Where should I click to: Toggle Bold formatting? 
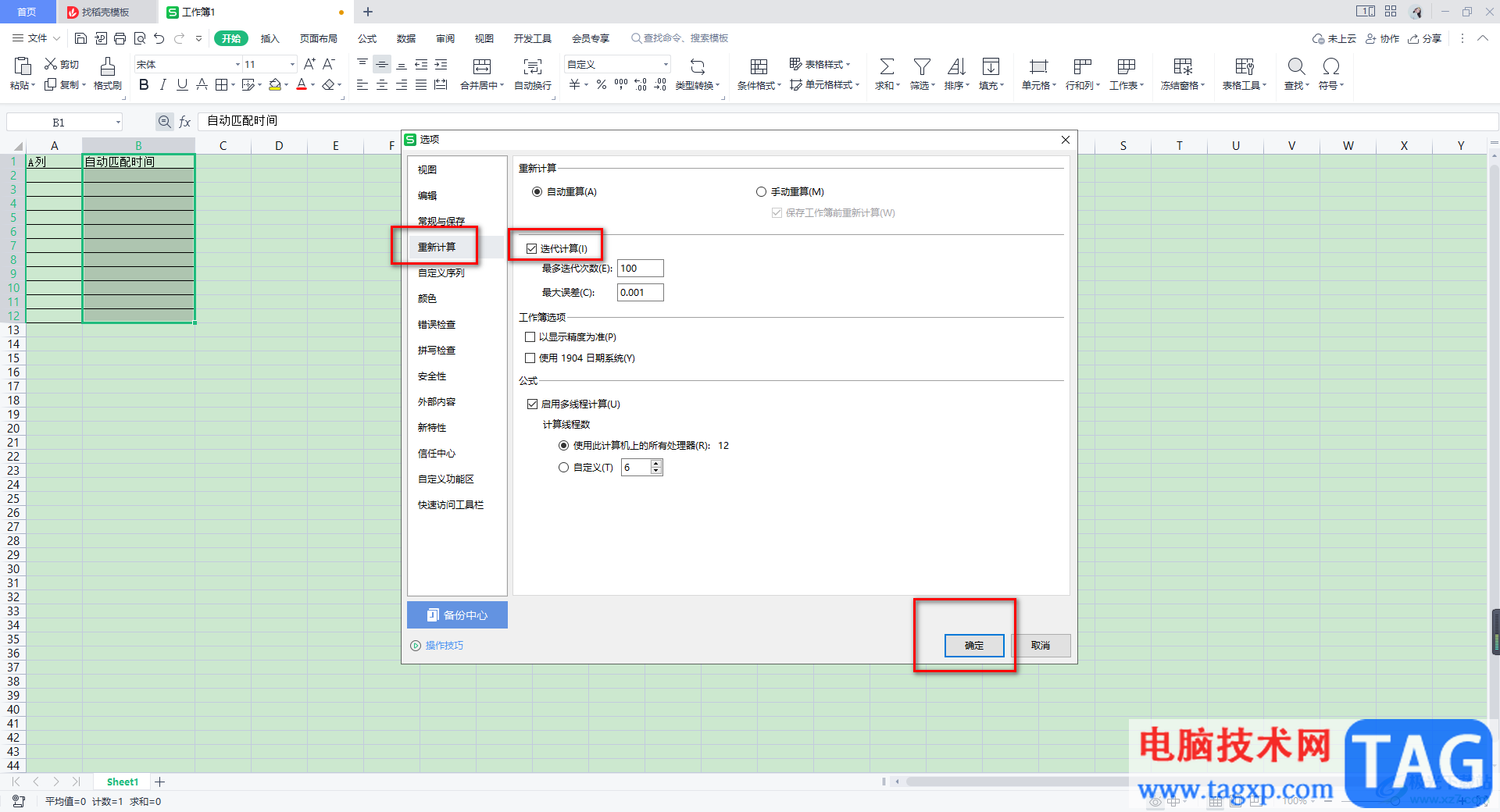(144, 84)
